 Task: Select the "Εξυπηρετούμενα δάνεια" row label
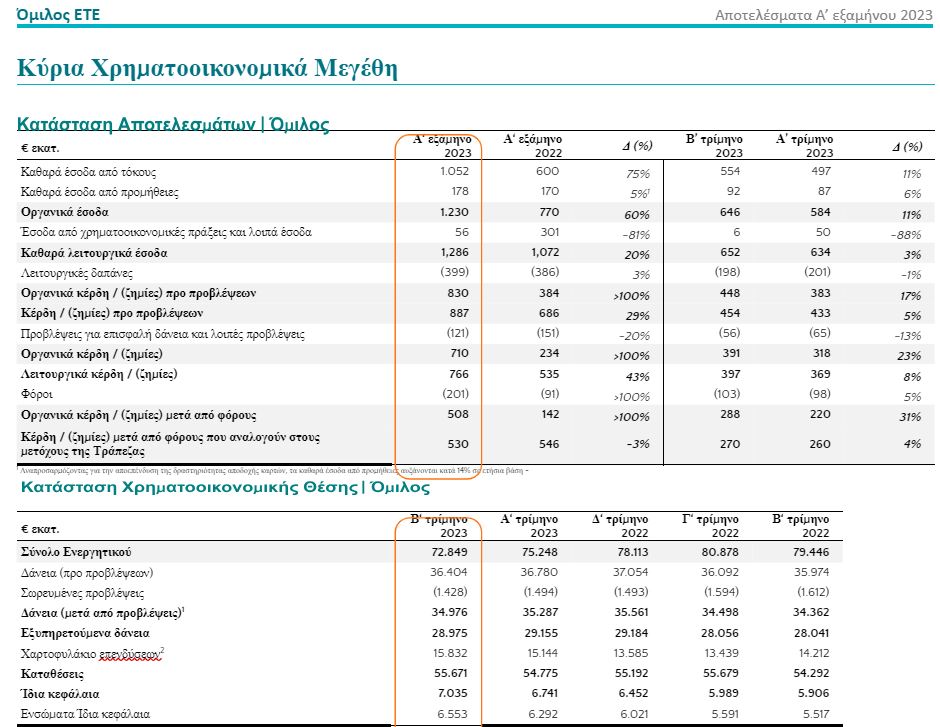click(86, 633)
